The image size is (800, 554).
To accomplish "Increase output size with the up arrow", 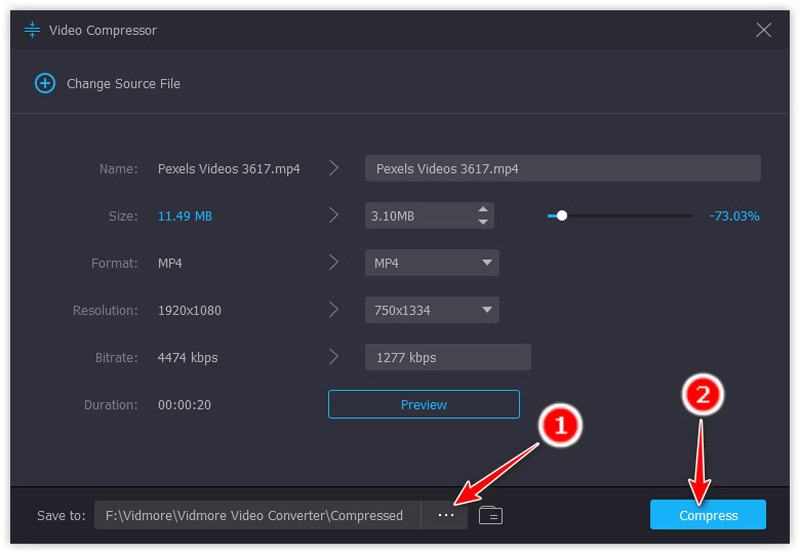I will pos(483,210).
